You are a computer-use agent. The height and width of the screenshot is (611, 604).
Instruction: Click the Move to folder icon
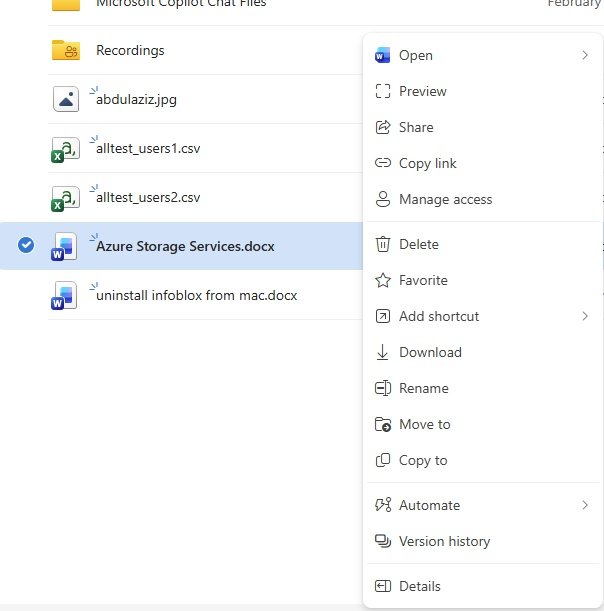(383, 424)
